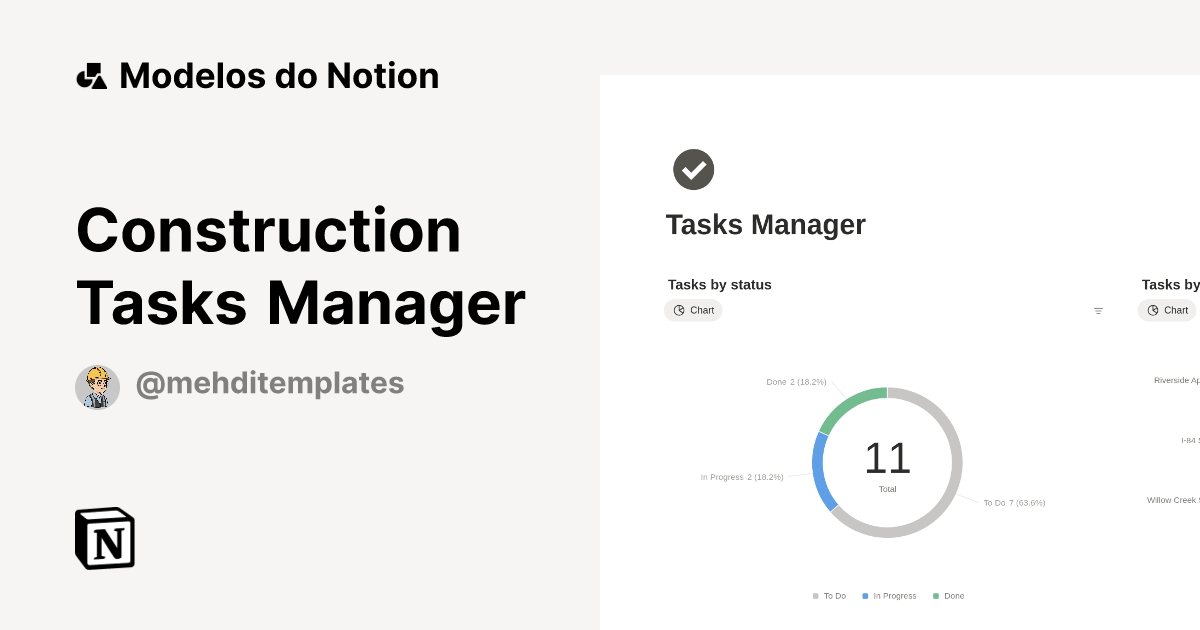
Task: Click the pie chart icon on the Chart chip
Action: (679, 310)
